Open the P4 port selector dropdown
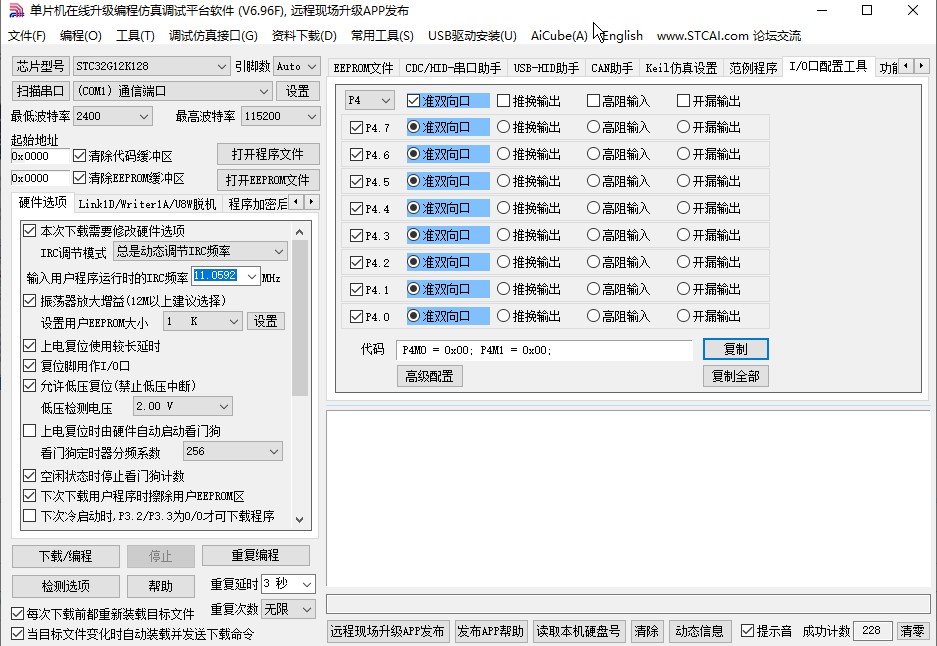The width and height of the screenshot is (937, 646). (386, 100)
